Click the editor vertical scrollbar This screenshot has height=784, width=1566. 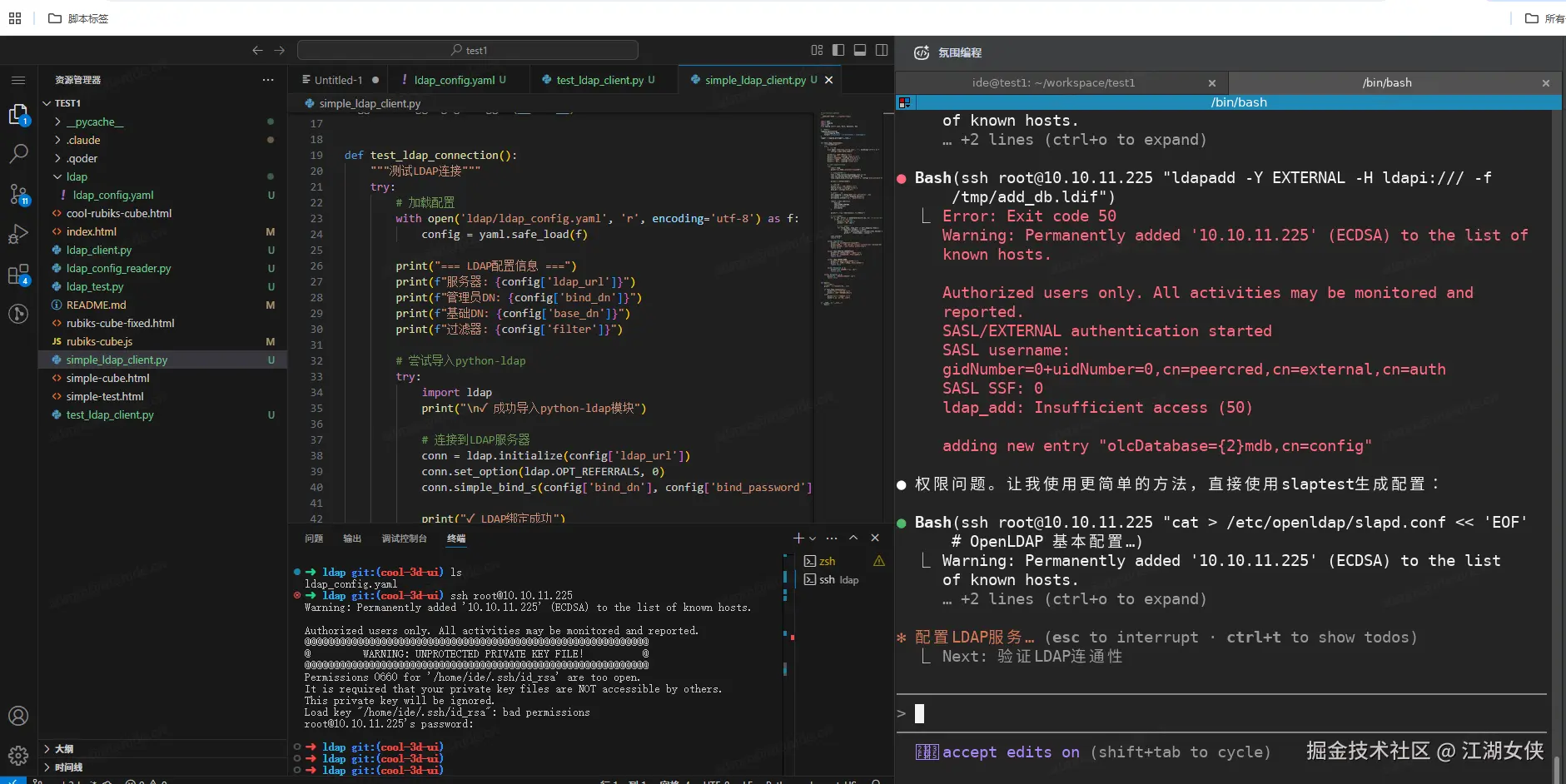887,316
